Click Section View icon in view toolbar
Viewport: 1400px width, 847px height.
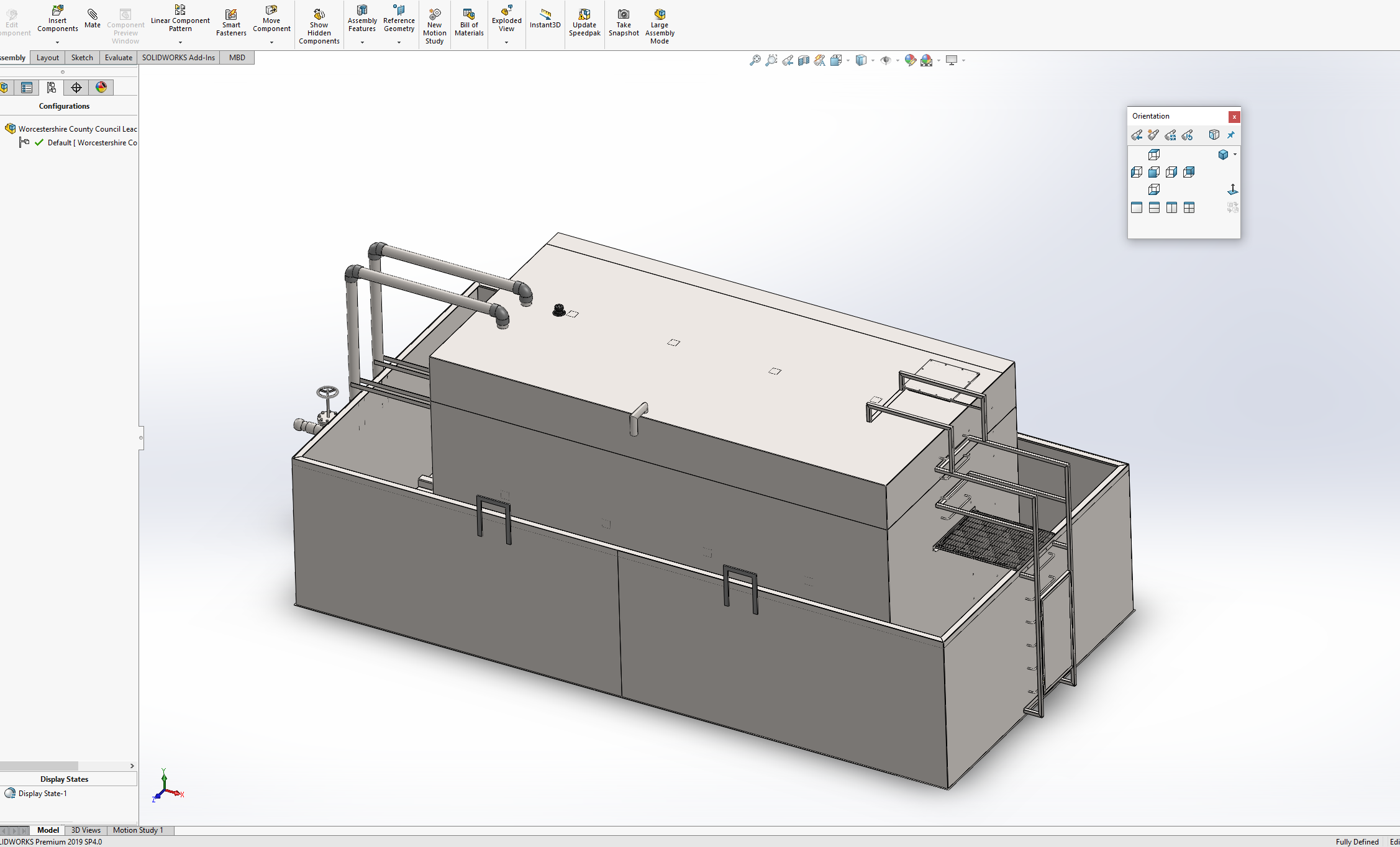click(x=804, y=60)
